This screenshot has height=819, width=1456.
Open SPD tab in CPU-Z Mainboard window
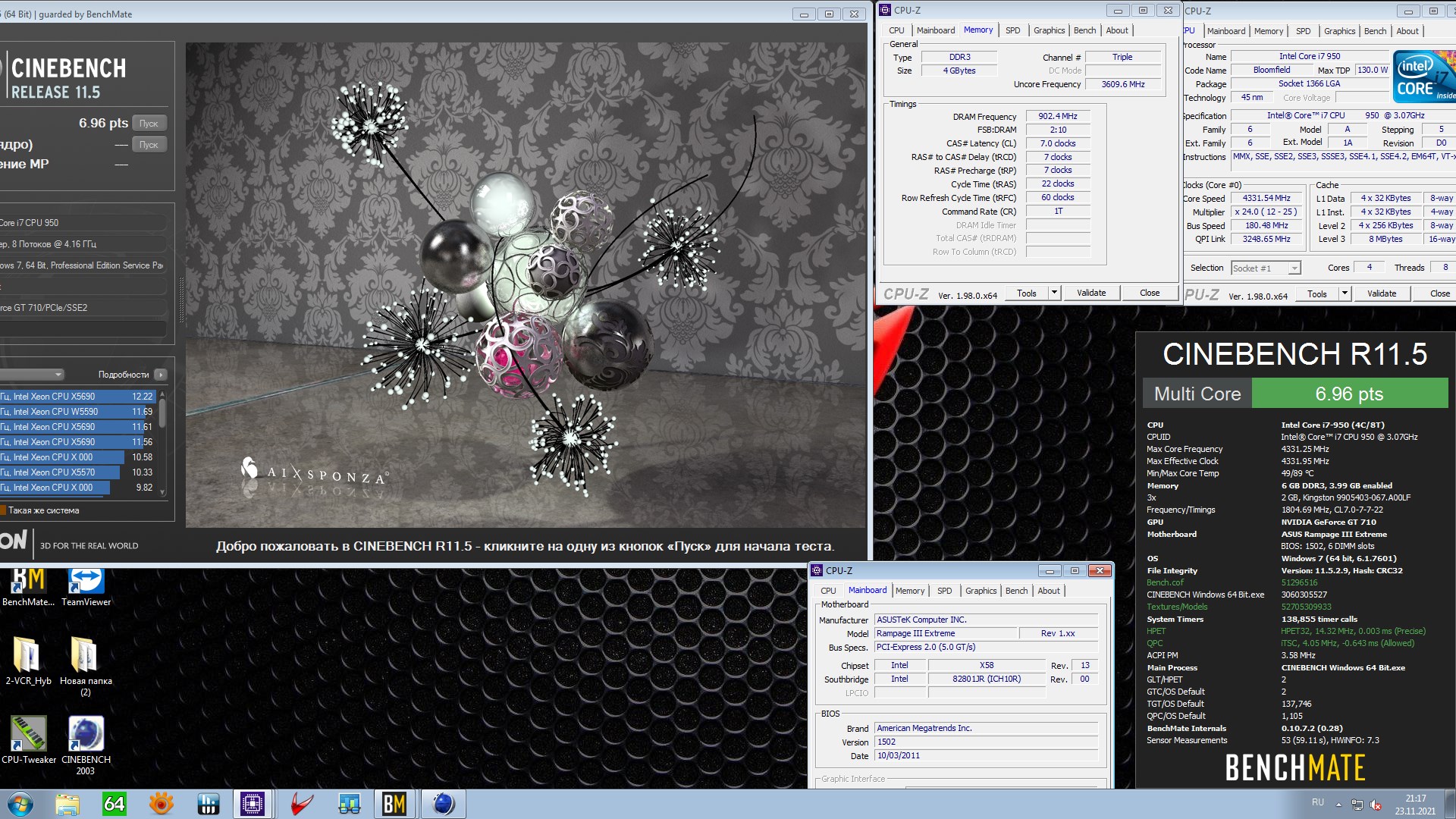coord(944,591)
